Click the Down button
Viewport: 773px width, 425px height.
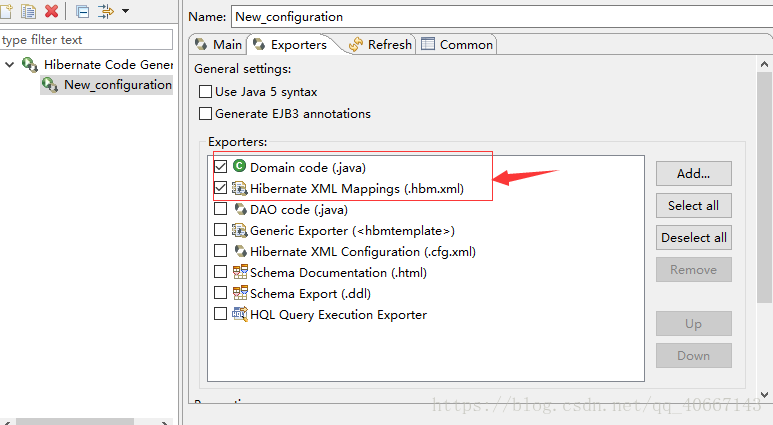pyautogui.click(x=693, y=355)
